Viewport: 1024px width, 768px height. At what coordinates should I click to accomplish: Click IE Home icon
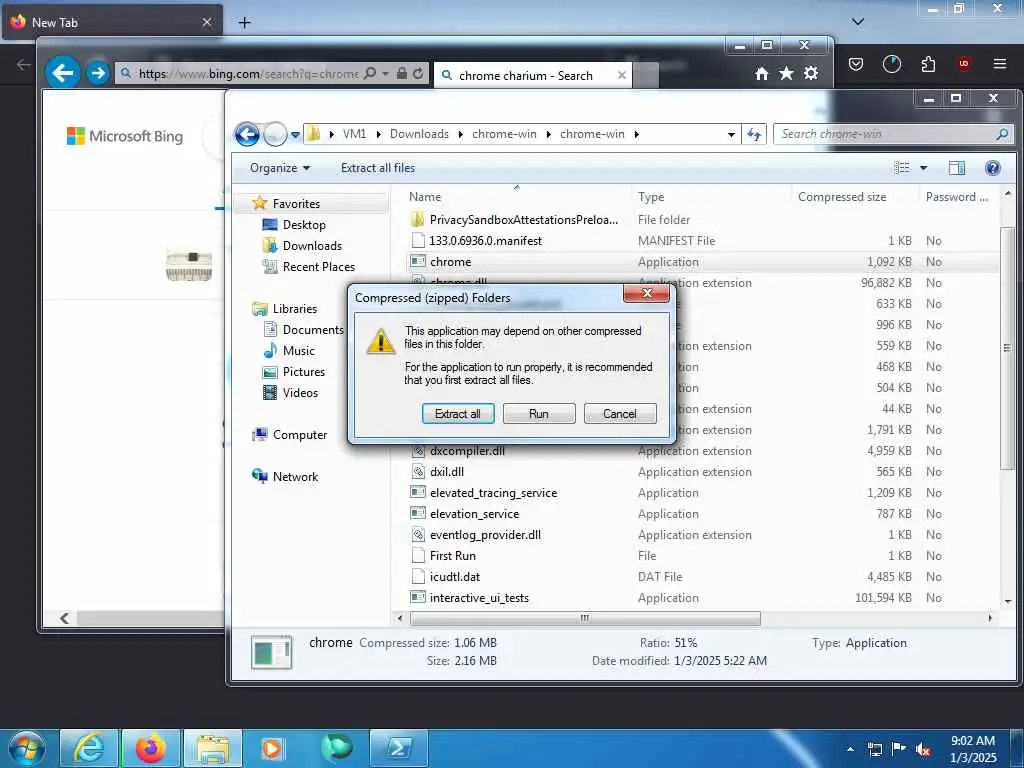pos(761,74)
